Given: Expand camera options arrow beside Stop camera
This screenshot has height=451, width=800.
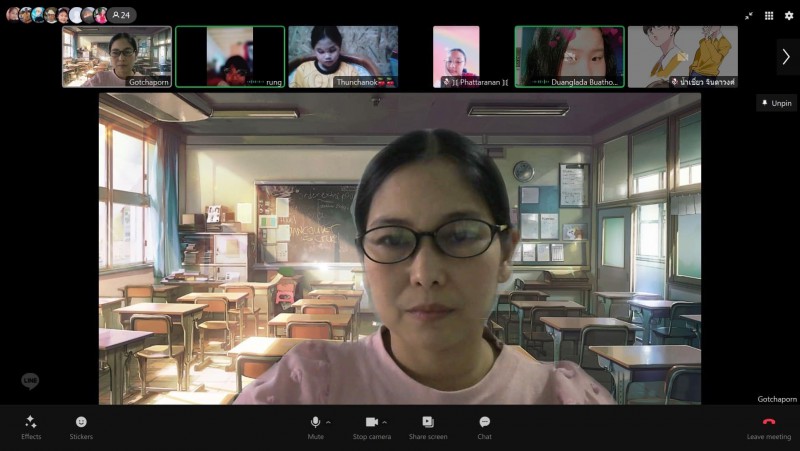Looking at the screenshot, I should click(x=385, y=422).
